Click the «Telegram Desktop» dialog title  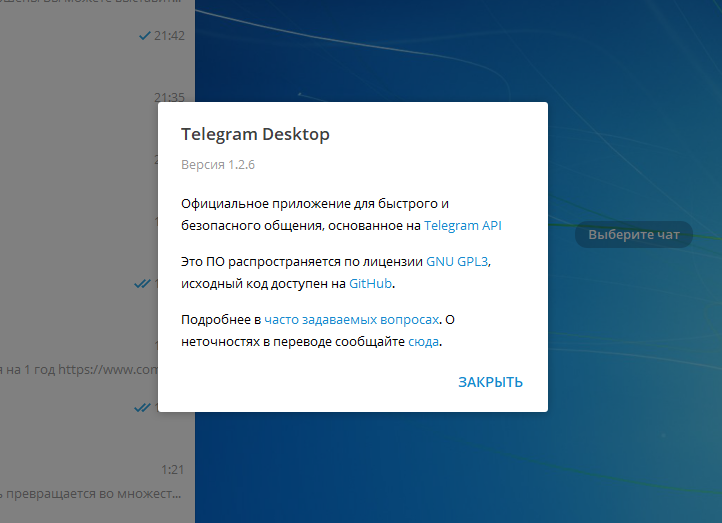(255, 134)
